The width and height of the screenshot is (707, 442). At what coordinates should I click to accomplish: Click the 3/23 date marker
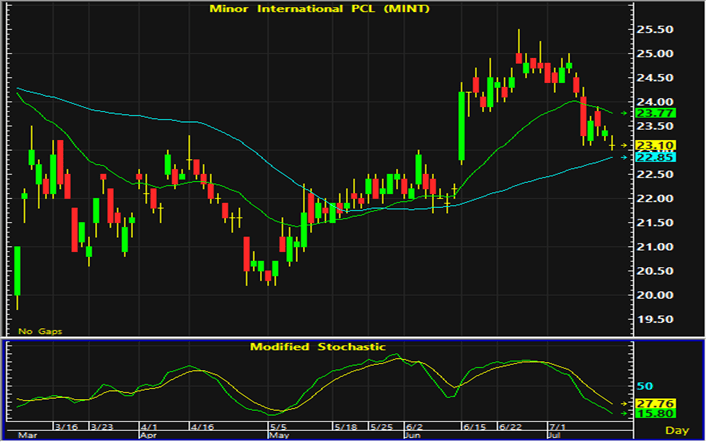point(102,427)
